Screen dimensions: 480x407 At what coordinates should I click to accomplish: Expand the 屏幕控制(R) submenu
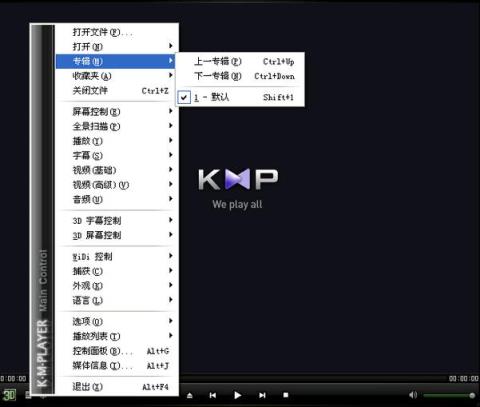click(116, 111)
